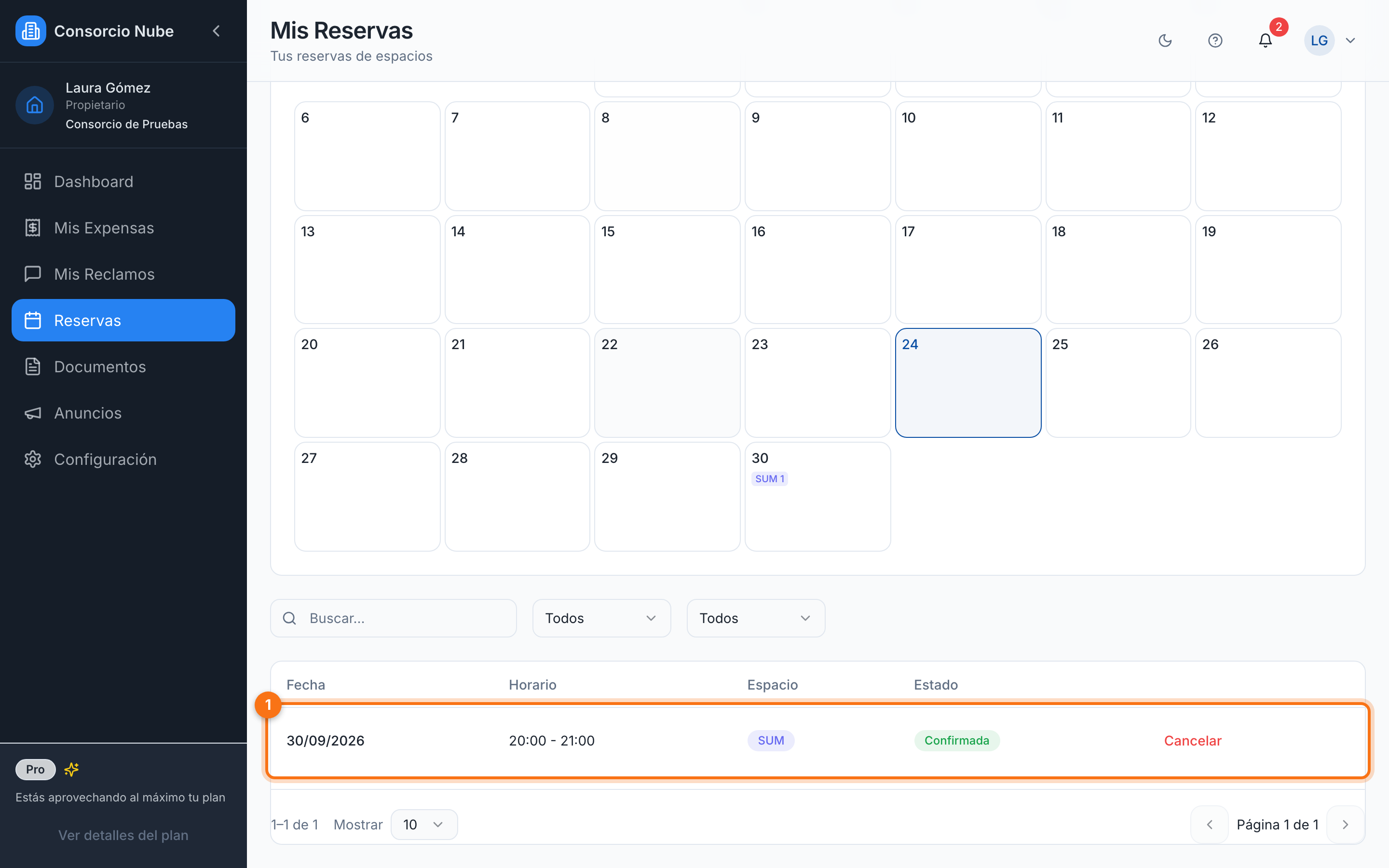Select Reservas in the sidebar

[x=123, y=320]
